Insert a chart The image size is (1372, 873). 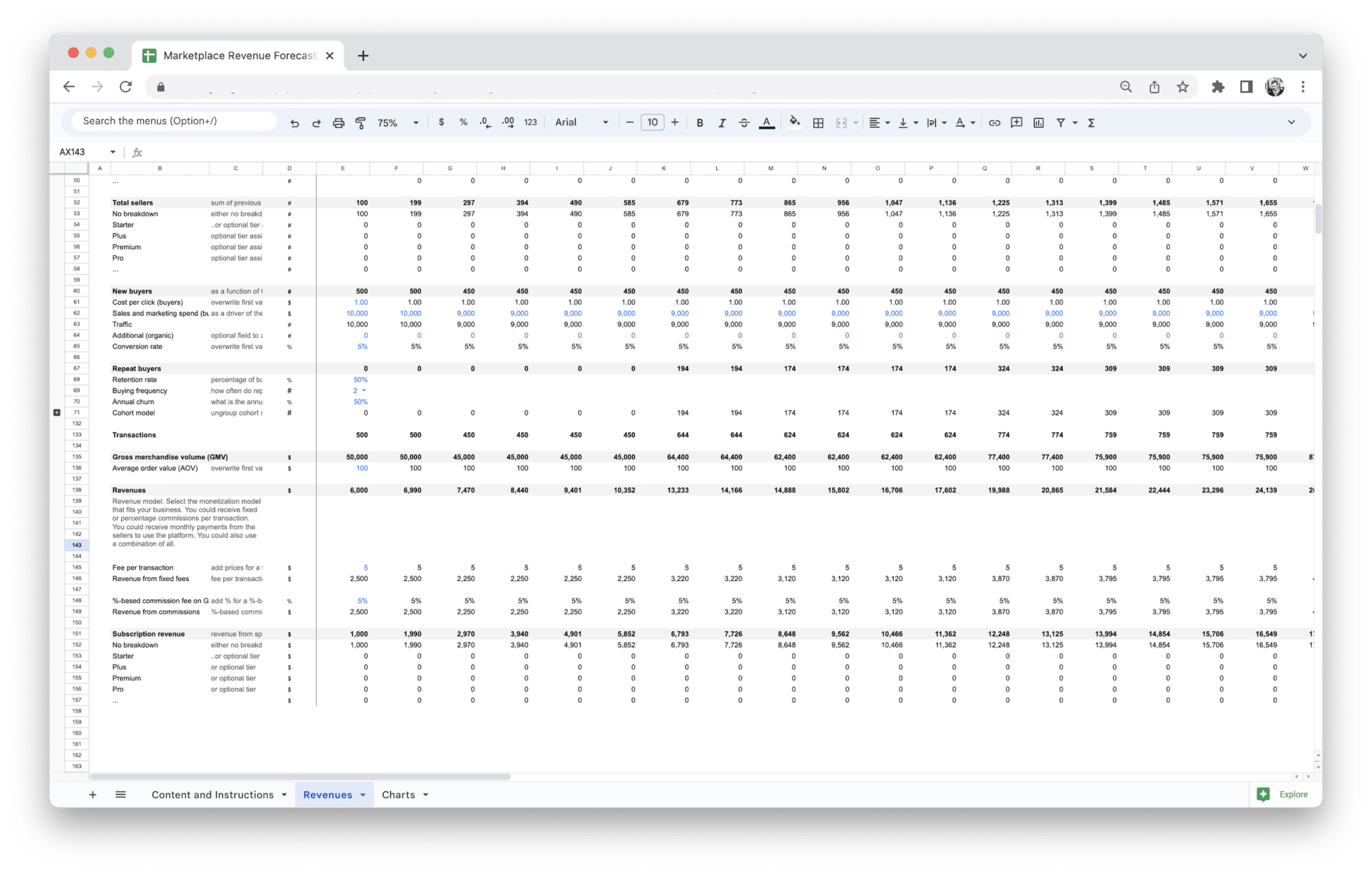pyautogui.click(x=1039, y=122)
